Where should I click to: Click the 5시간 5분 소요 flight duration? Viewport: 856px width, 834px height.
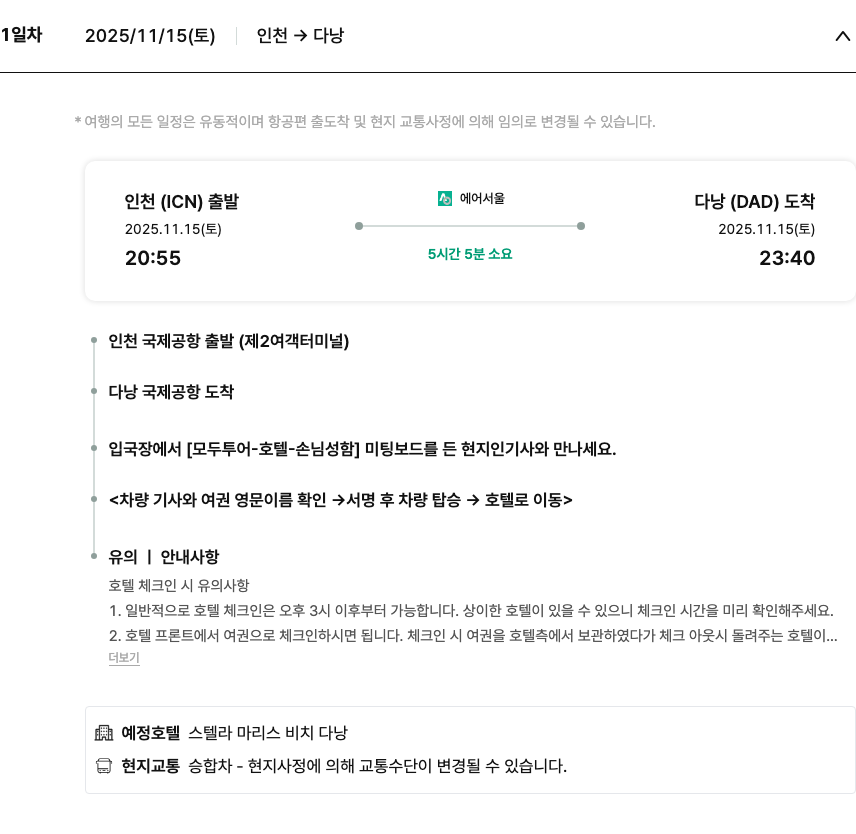(x=470, y=254)
